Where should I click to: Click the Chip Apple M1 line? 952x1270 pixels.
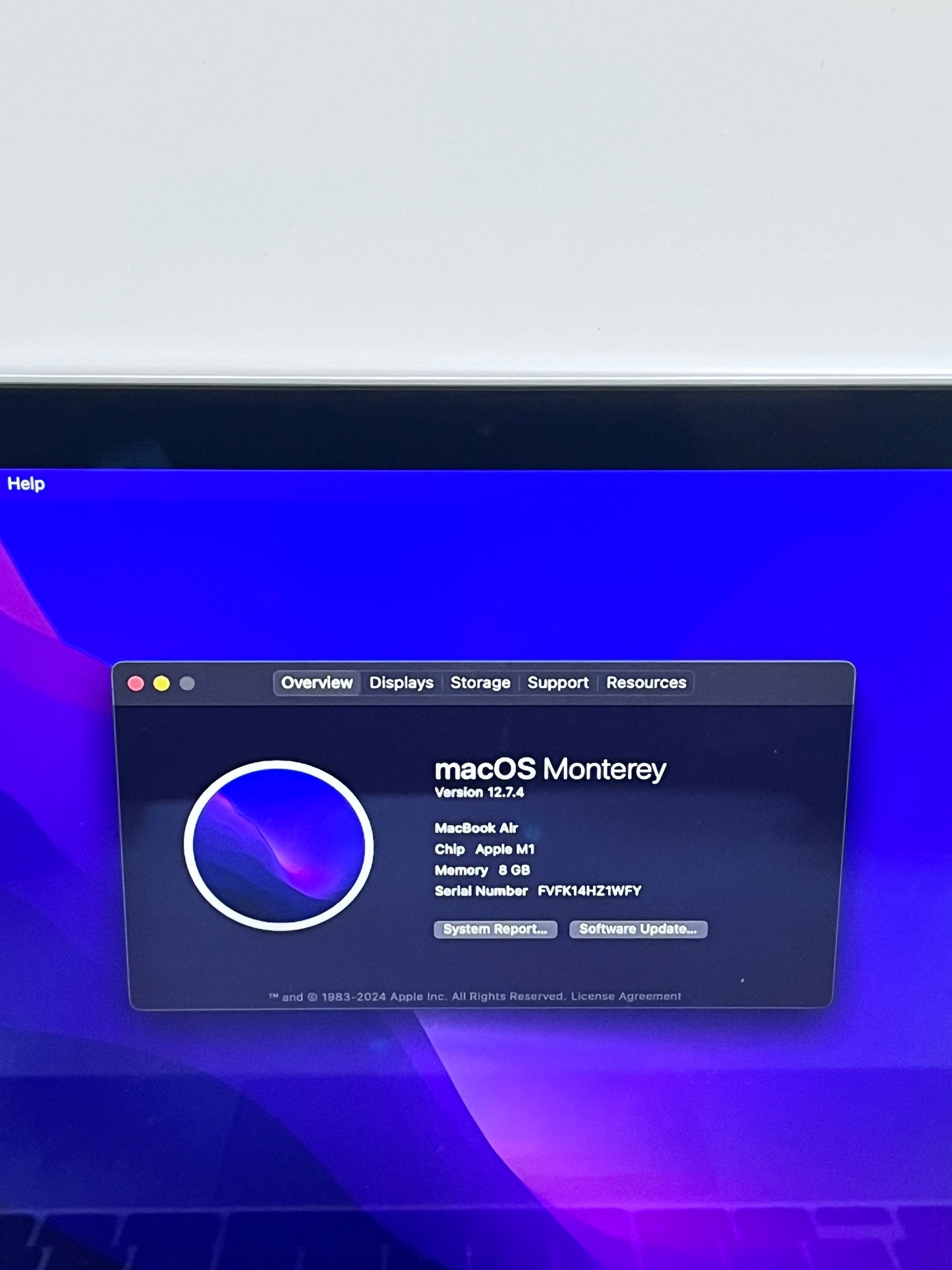[x=484, y=850]
